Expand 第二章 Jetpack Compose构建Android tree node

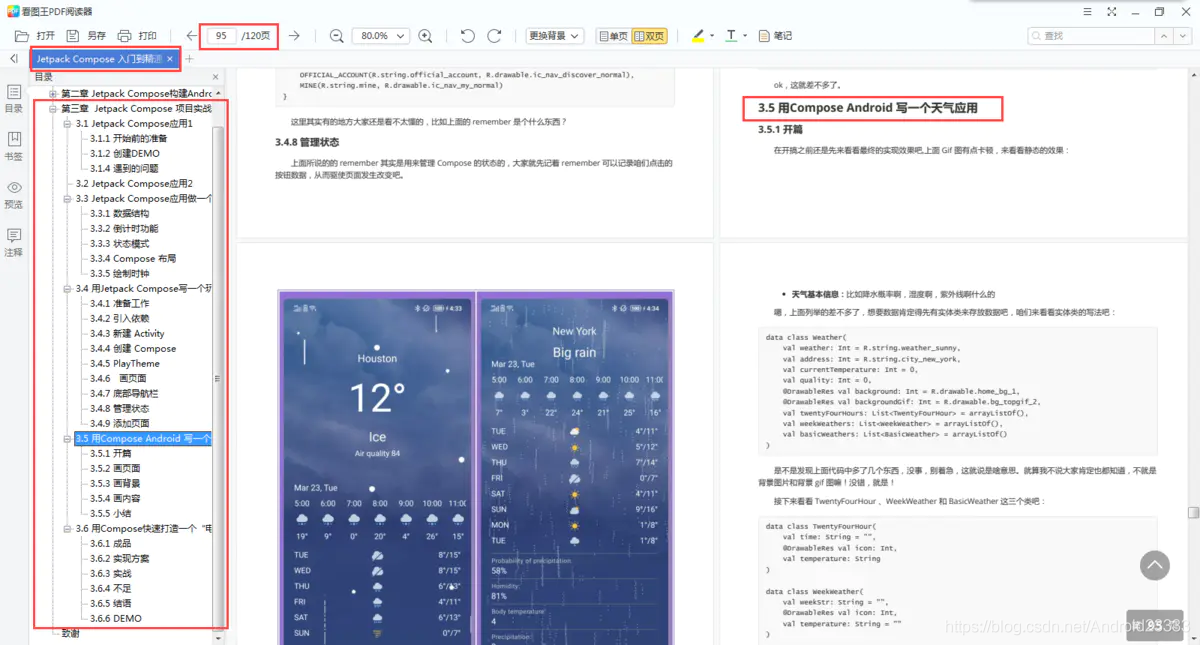(x=53, y=93)
